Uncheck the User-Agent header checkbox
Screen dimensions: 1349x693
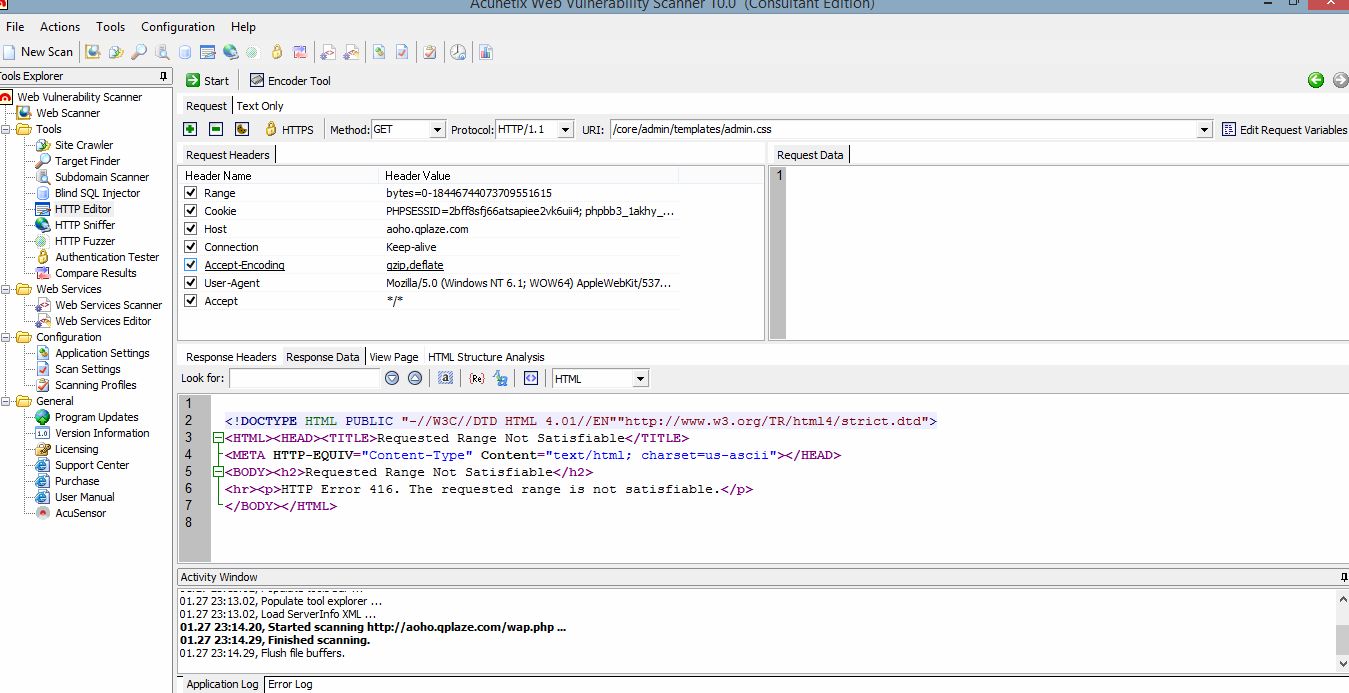pyautogui.click(x=191, y=283)
